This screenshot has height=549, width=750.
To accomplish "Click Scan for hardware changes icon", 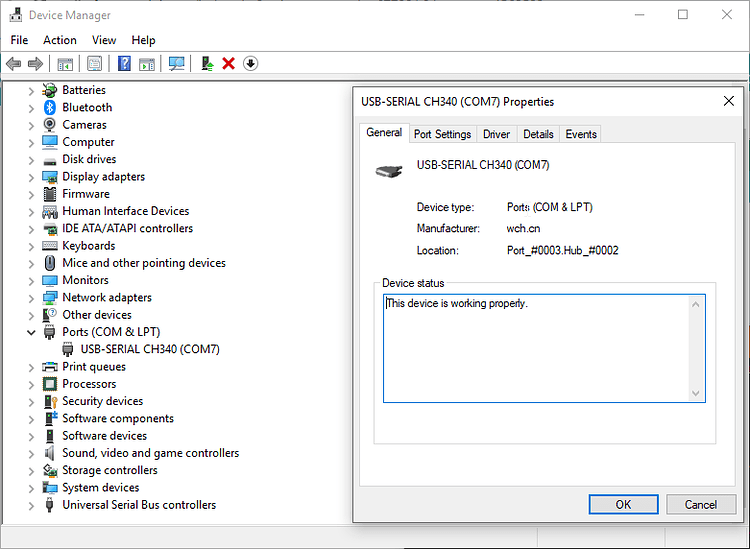I will tap(176, 64).
